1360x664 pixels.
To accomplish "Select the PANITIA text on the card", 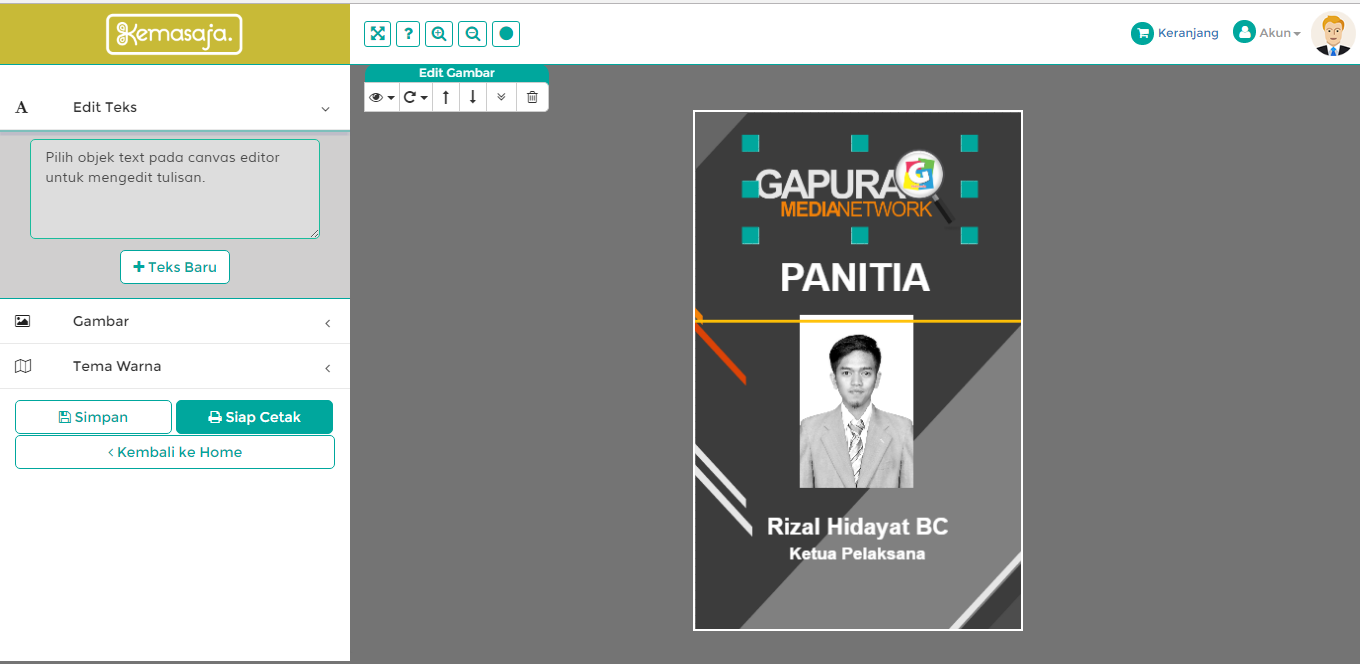I will [x=855, y=277].
